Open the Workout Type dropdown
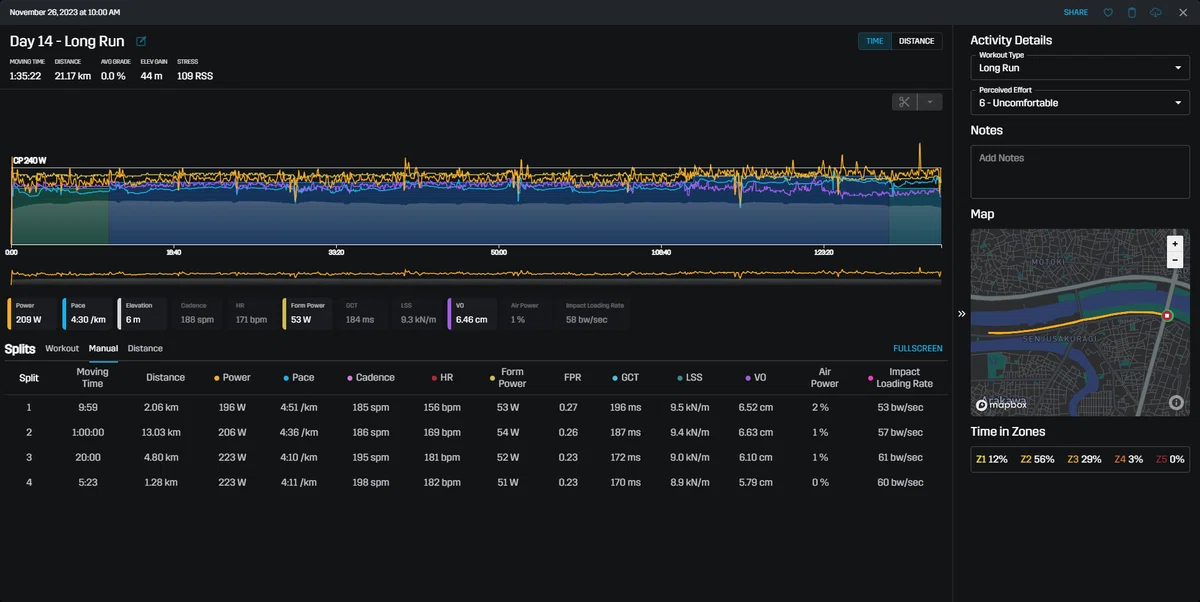 point(1080,67)
